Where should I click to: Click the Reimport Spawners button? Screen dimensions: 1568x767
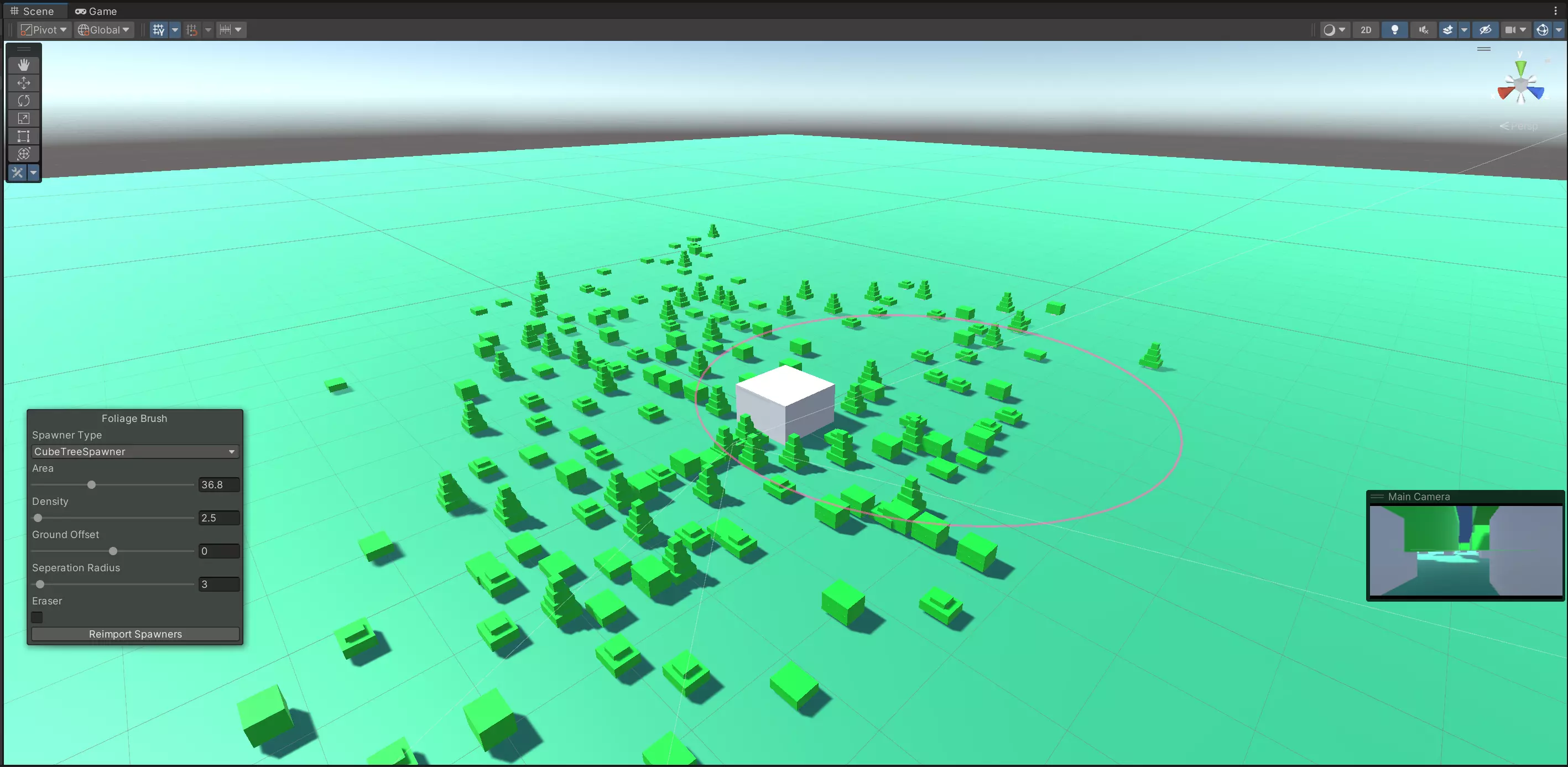click(x=135, y=633)
